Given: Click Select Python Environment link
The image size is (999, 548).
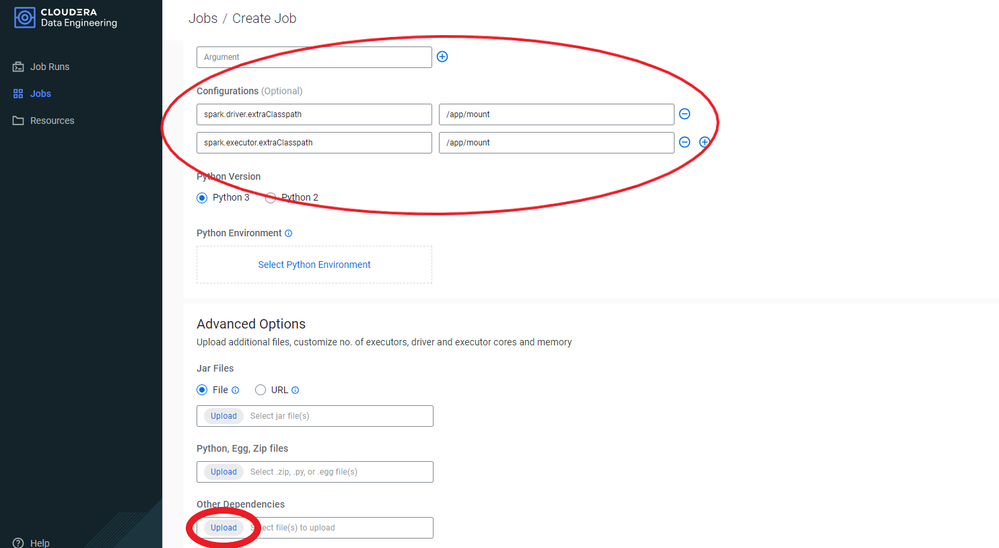Looking at the screenshot, I should pyautogui.click(x=314, y=264).
